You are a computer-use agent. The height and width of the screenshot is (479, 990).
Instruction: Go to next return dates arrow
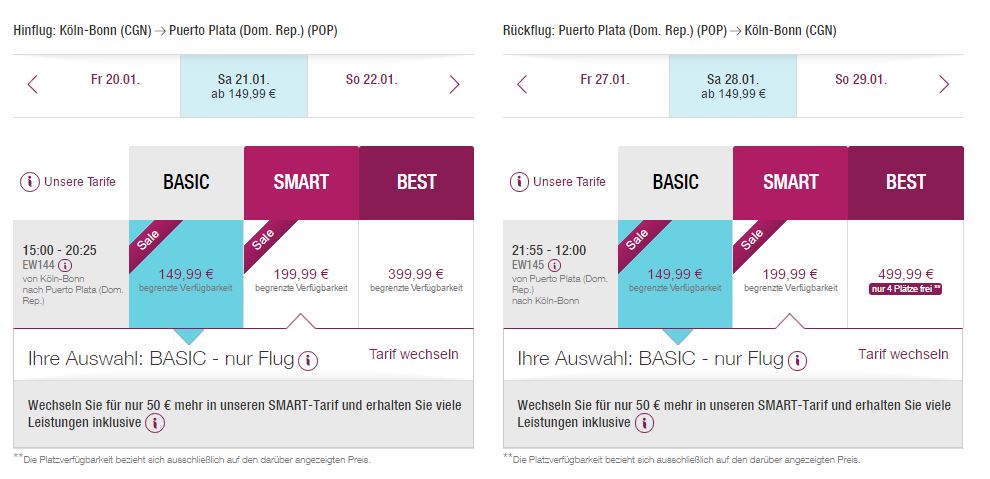943,85
